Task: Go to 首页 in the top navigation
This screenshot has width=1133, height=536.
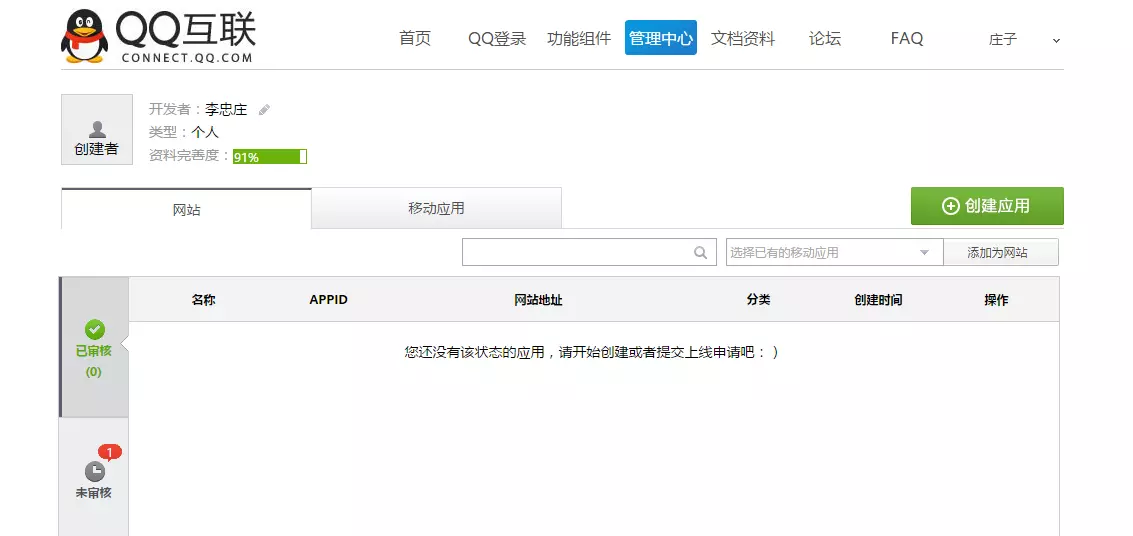Action: pos(415,38)
